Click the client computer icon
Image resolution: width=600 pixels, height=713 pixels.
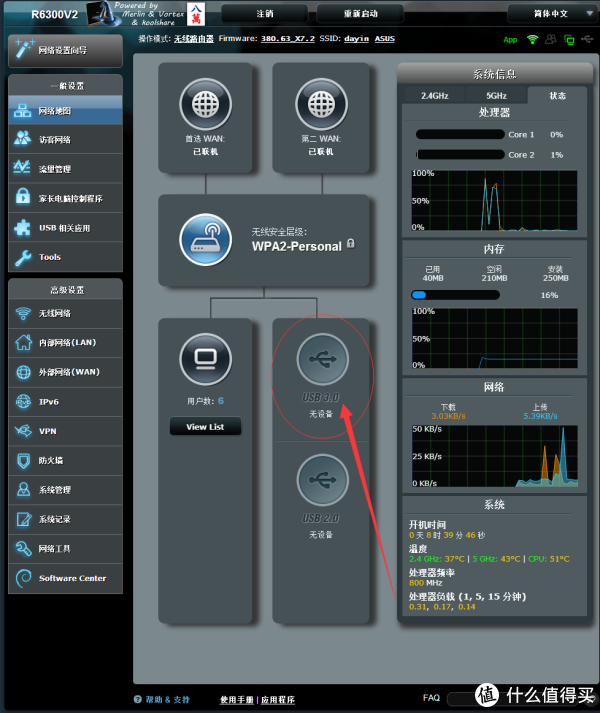point(205,358)
